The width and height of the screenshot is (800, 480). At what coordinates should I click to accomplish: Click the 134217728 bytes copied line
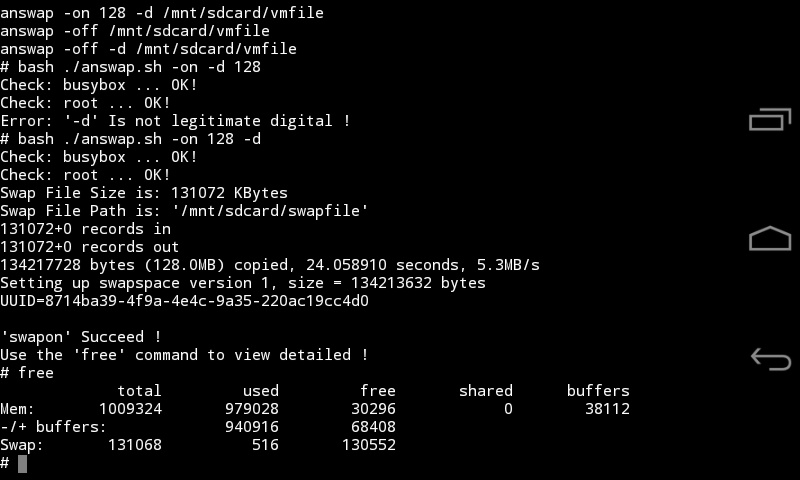(x=270, y=265)
